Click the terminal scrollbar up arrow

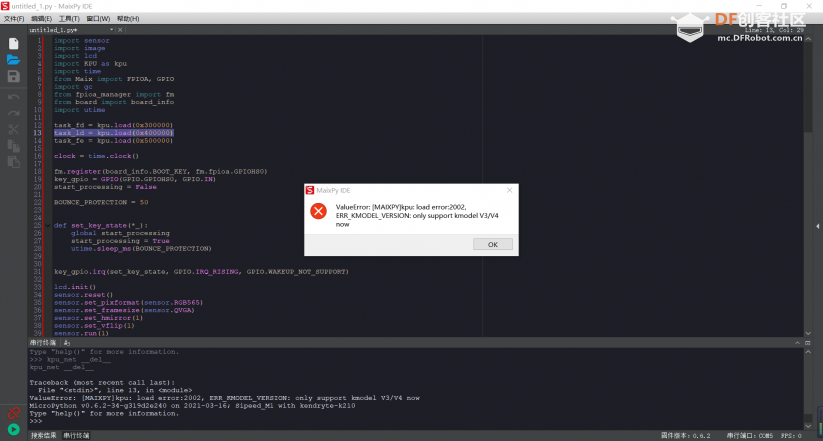pos(808,352)
